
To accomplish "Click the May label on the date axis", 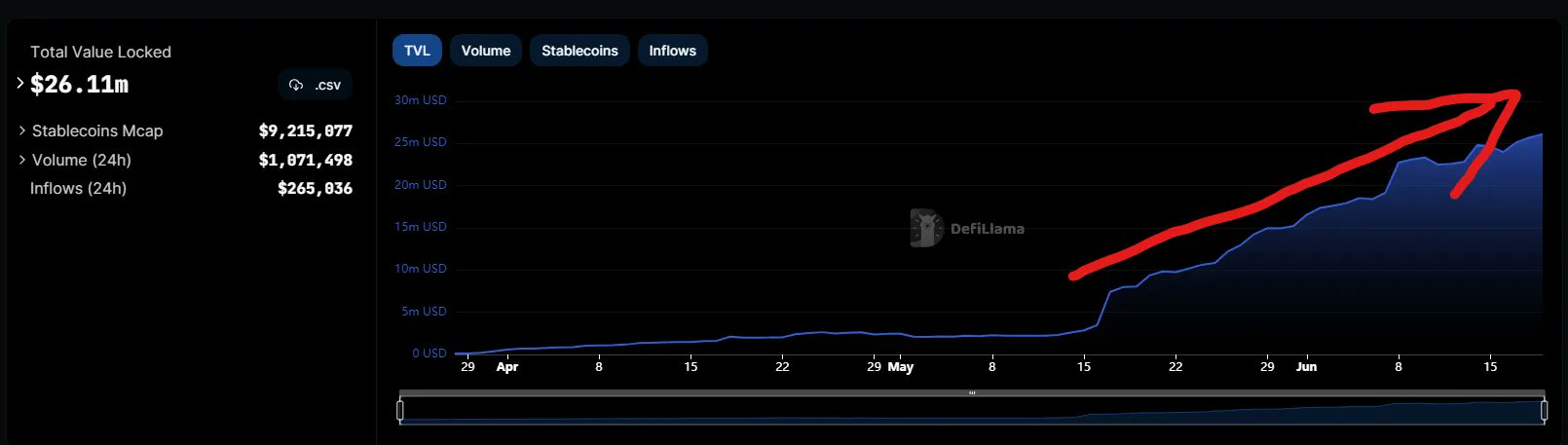I will 901,367.
